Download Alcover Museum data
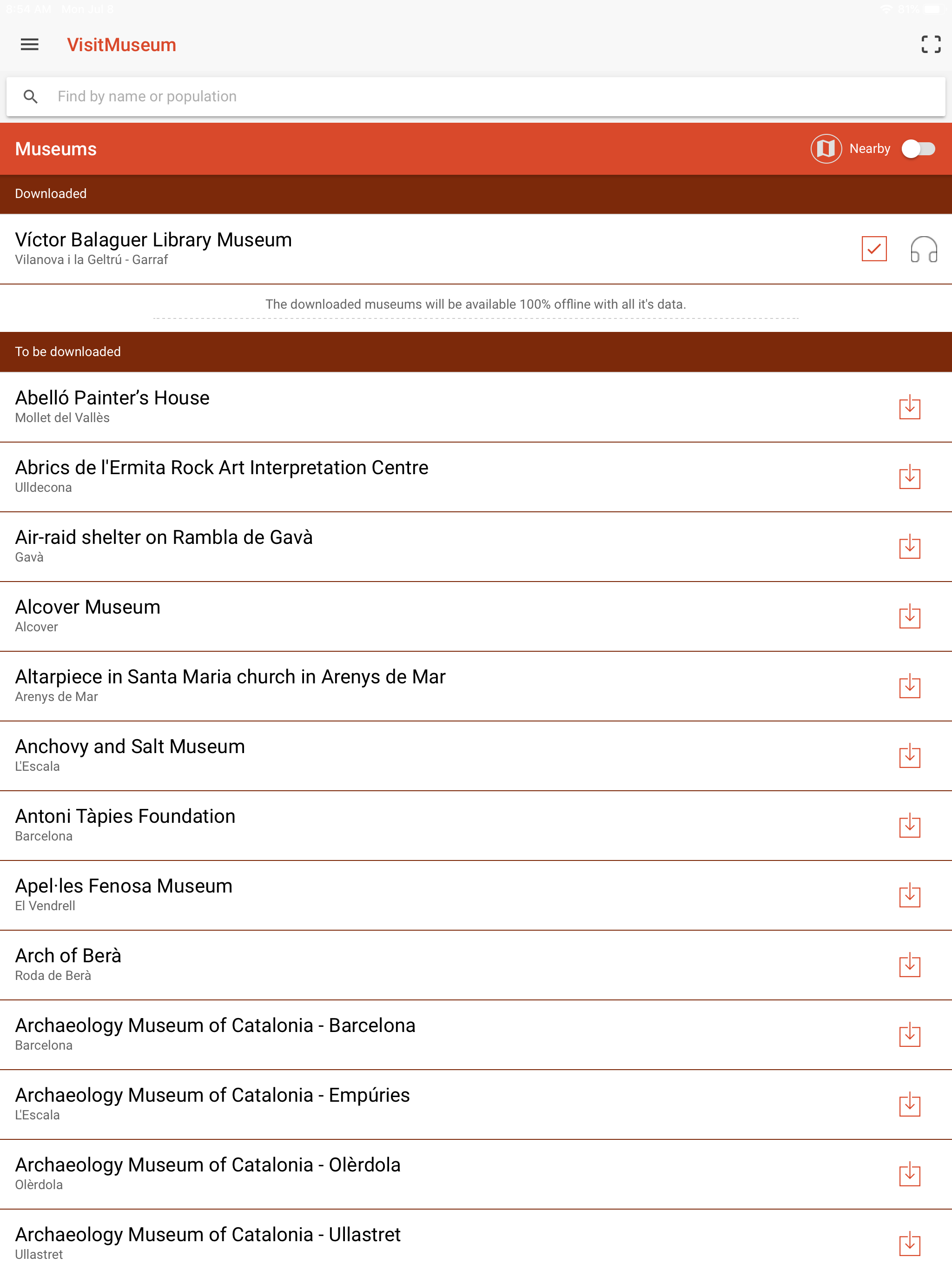 (910, 616)
